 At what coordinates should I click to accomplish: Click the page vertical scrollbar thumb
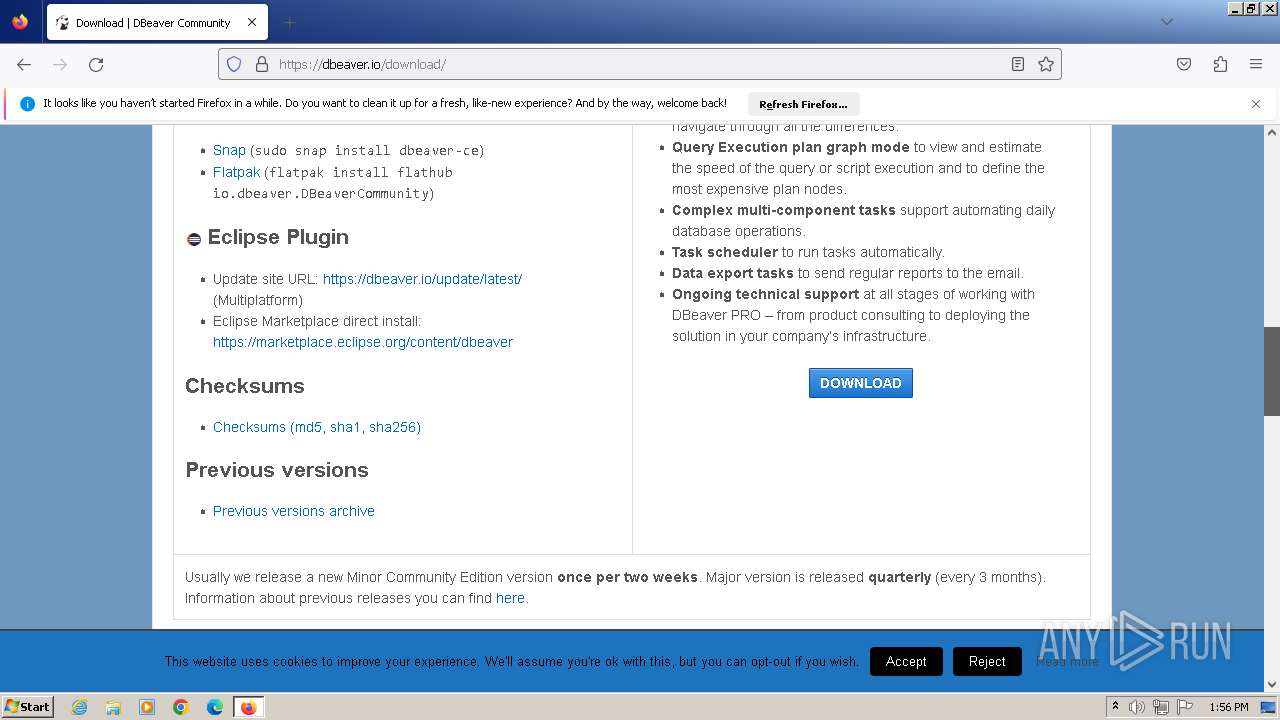point(1272,371)
